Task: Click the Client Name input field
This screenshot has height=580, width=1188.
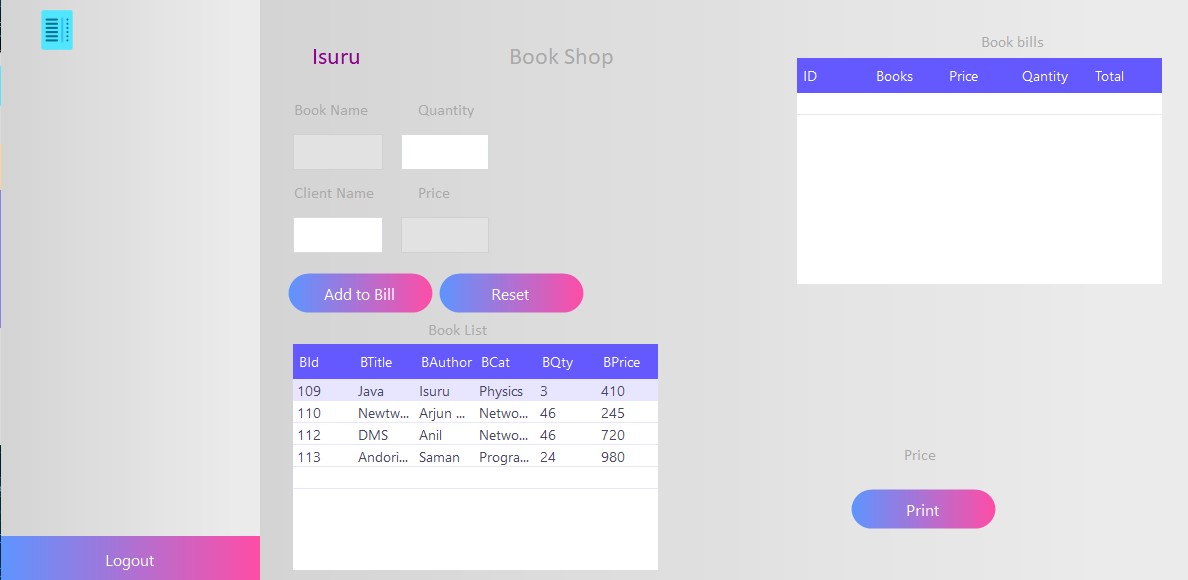Action: [x=337, y=234]
